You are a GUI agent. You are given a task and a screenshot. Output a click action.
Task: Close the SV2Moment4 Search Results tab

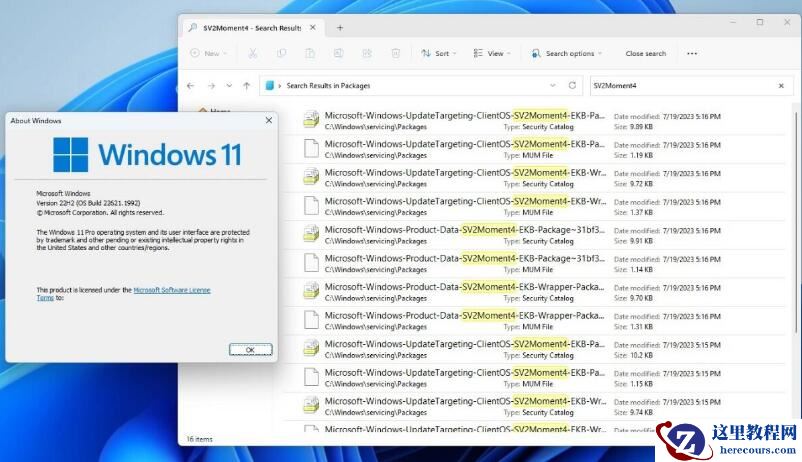313,28
